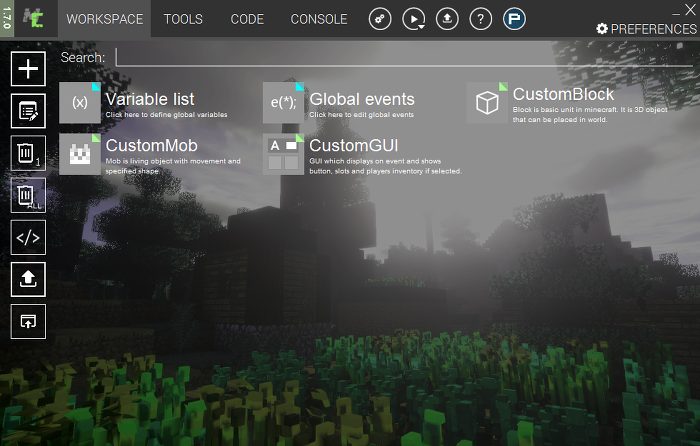Select the CustomBlock element

point(567,103)
